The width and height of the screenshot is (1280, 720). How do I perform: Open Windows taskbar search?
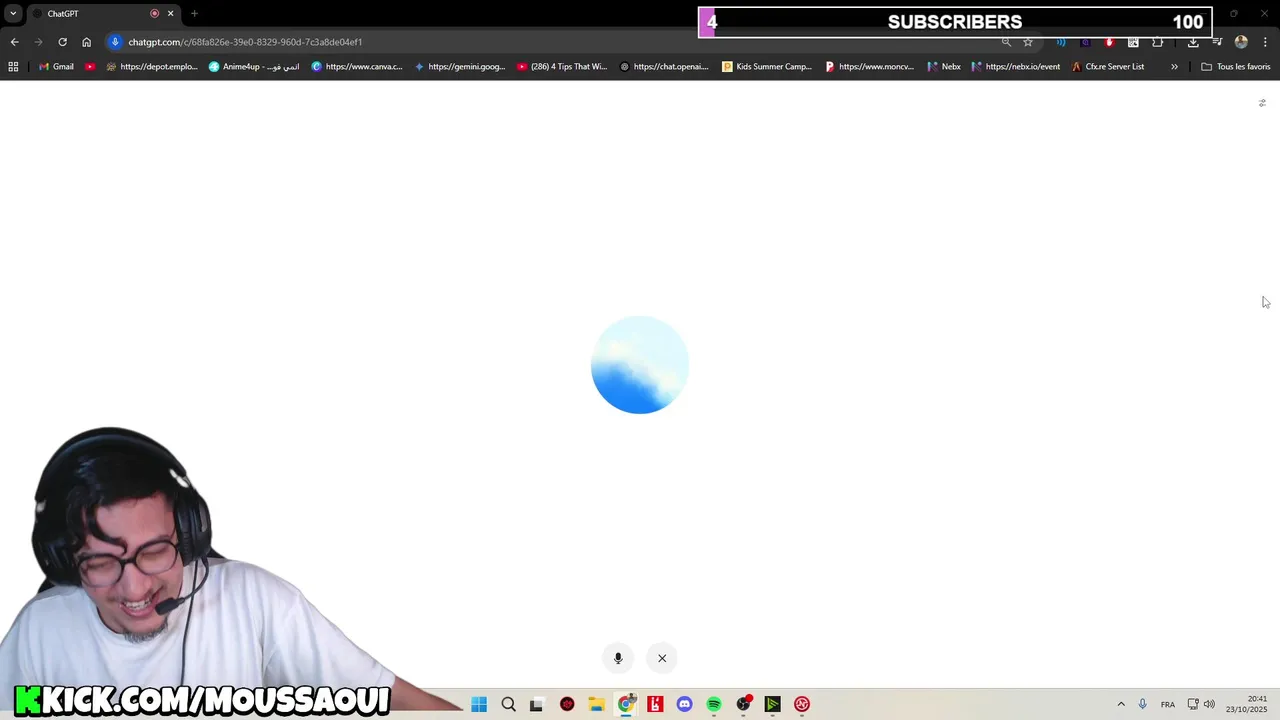[508, 704]
